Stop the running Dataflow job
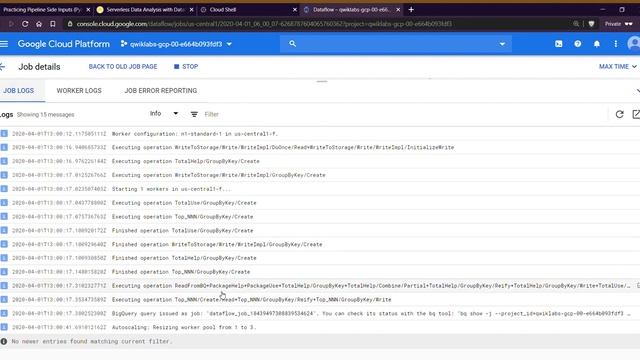 (186, 67)
